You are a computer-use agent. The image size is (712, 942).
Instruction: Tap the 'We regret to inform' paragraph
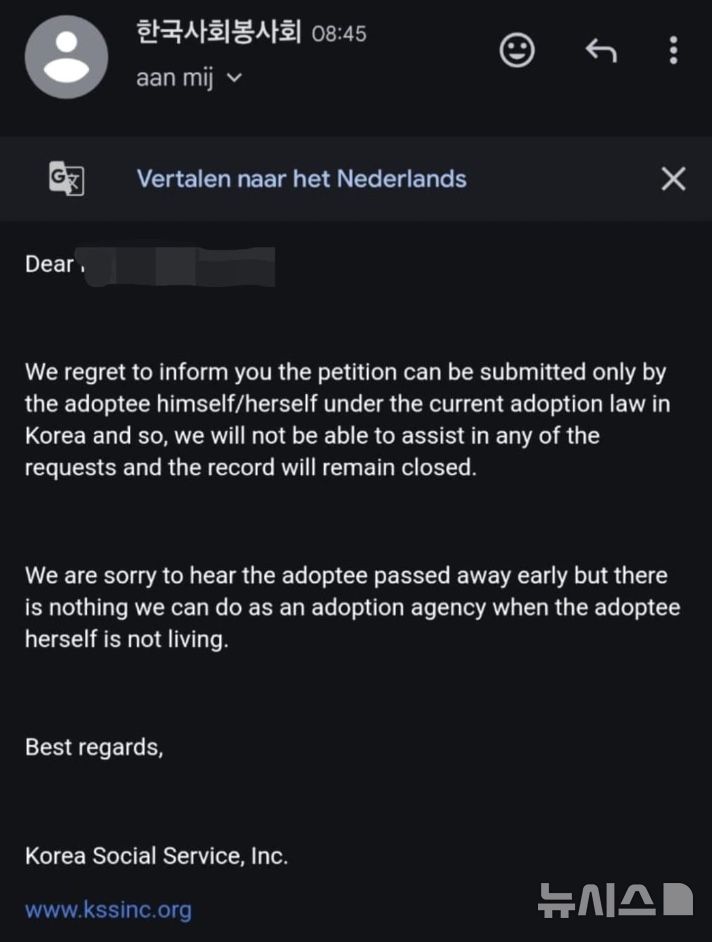coord(347,420)
